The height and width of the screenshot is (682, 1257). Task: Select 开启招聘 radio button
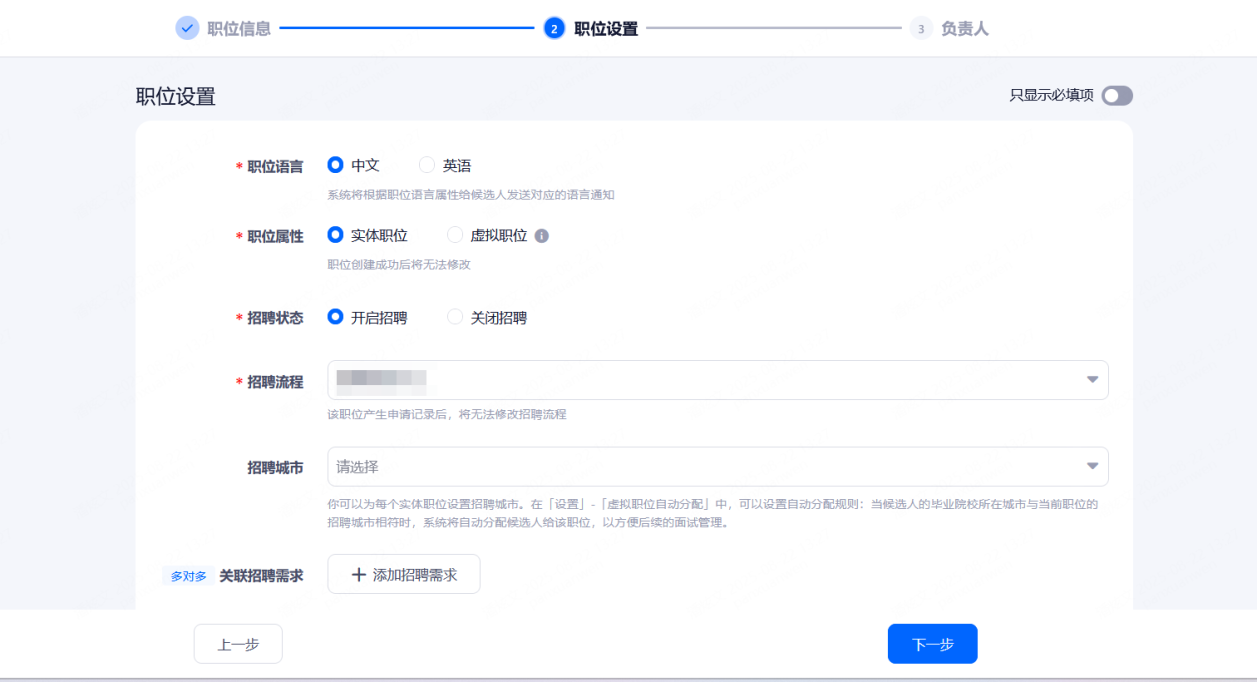pyautogui.click(x=336, y=317)
